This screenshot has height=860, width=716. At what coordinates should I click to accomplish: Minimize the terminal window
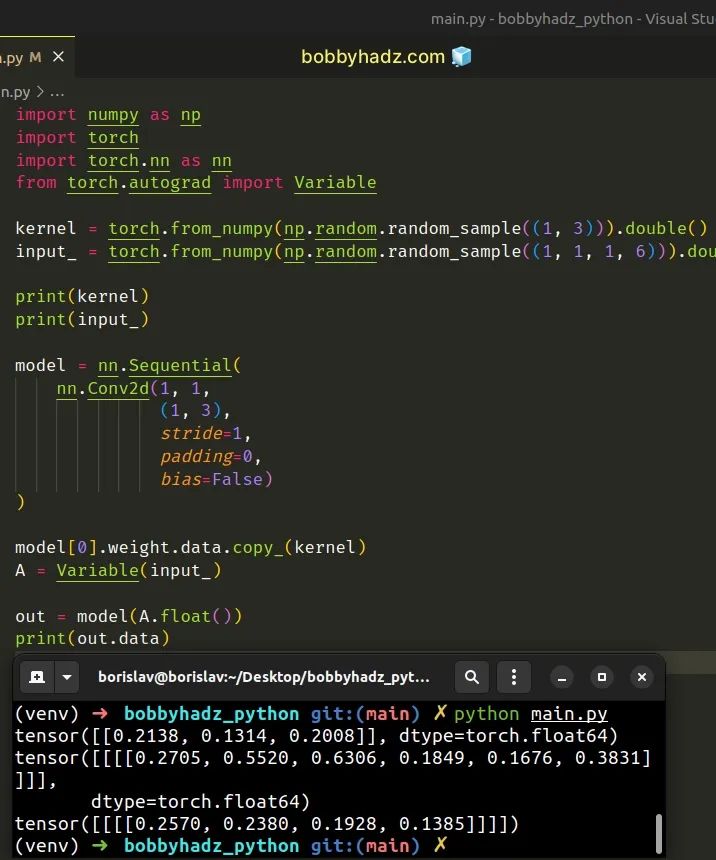point(562,677)
